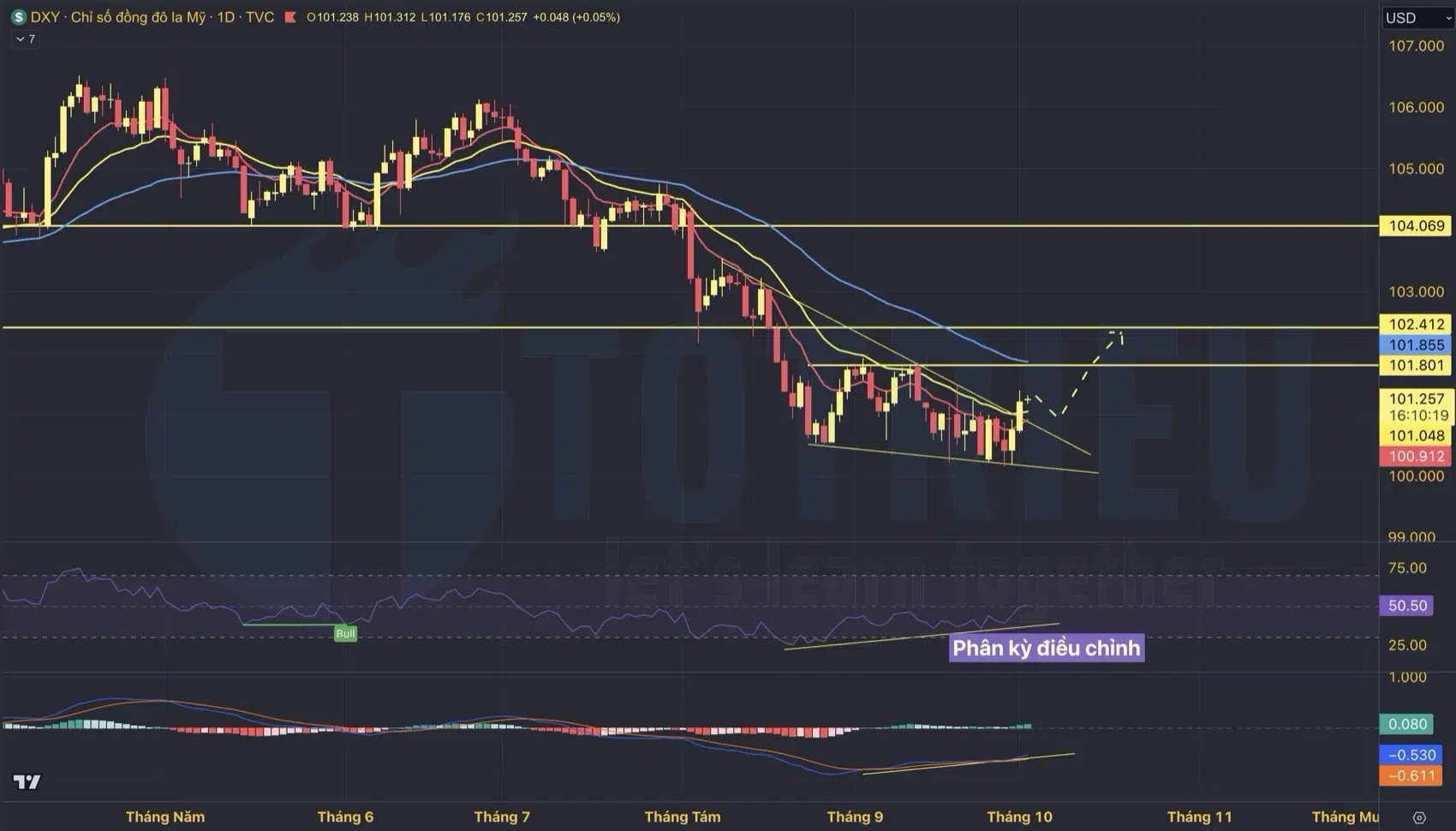Screen dimensions: 1456x831
Task: Click the 'Tháng 7' time axis label
Action: [x=502, y=816]
